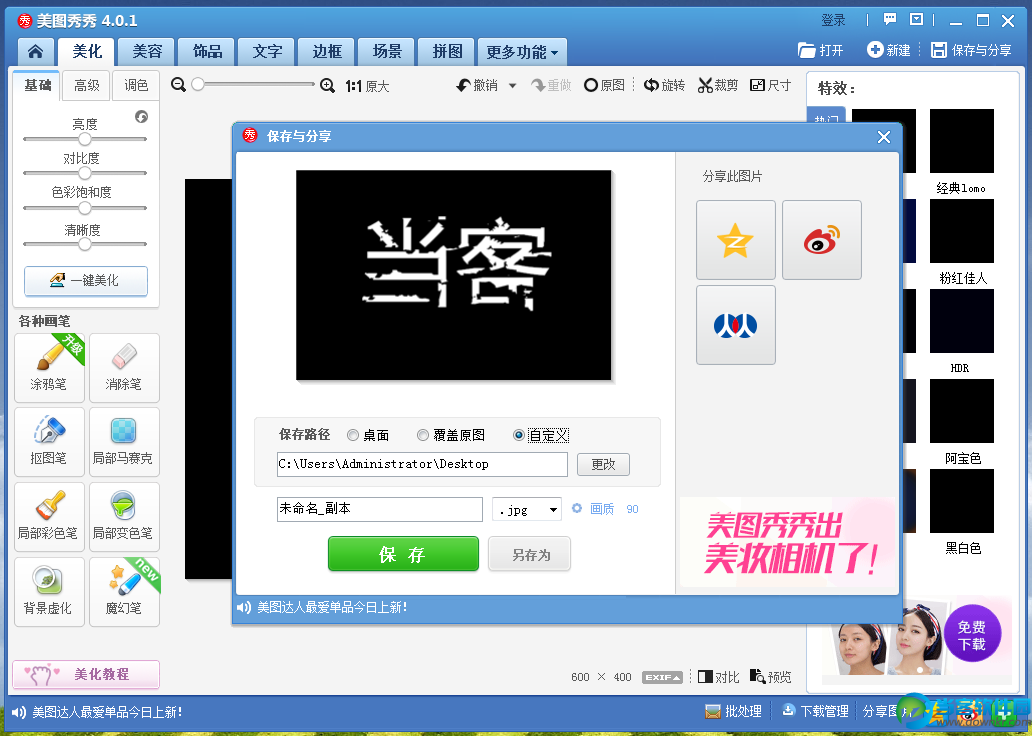Click 重做 redo in toolbar
This screenshot has width=1032, height=736.
pos(552,86)
